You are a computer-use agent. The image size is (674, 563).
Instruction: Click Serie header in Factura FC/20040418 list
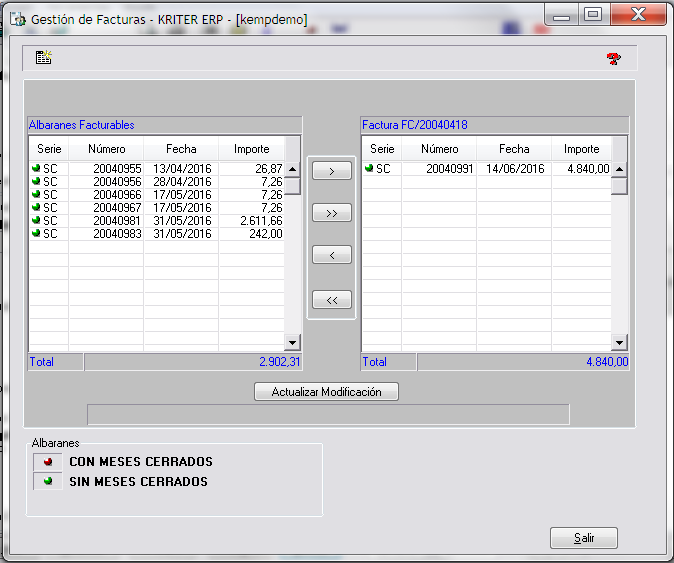pos(382,149)
